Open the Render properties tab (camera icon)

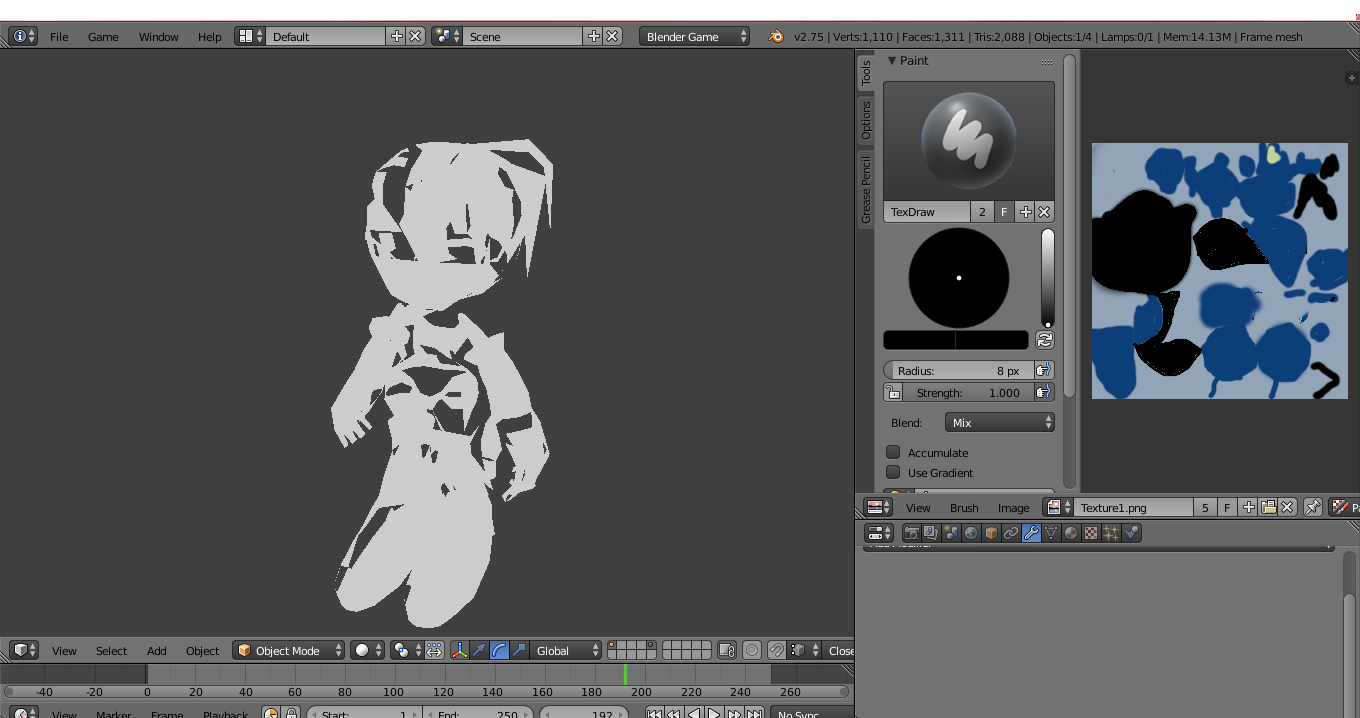pyautogui.click(x=911, y=533)
